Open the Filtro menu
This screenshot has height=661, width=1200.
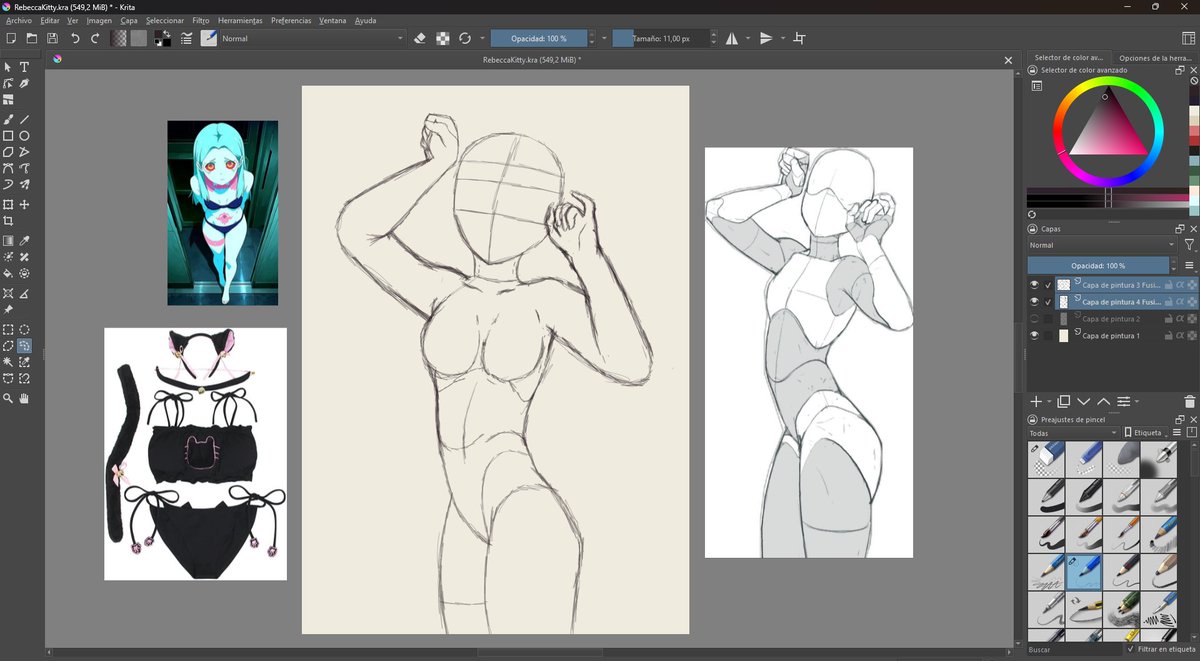click(x=201, y=20)
